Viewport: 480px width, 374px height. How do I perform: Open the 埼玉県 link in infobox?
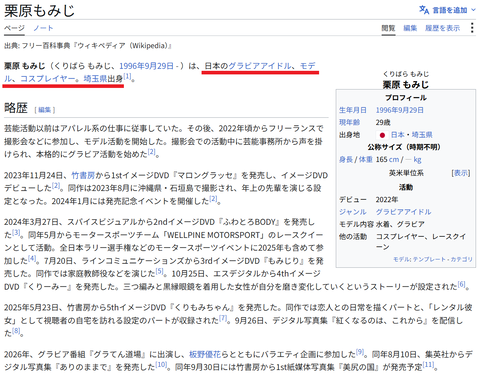click(x=422, y=135)
